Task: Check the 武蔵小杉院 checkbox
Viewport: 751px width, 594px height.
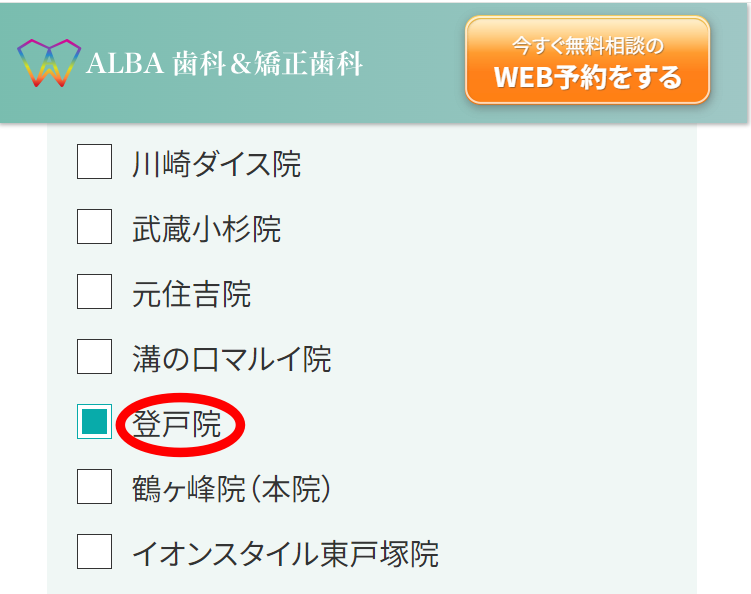Action: click(x=94, y=227)
